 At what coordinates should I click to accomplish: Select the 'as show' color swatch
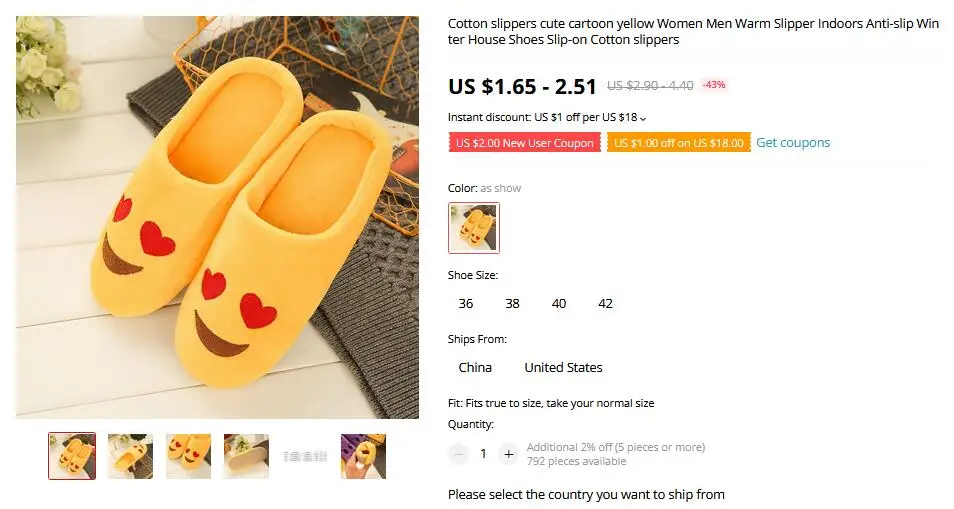pyautogui.click(x=474, y=228)
